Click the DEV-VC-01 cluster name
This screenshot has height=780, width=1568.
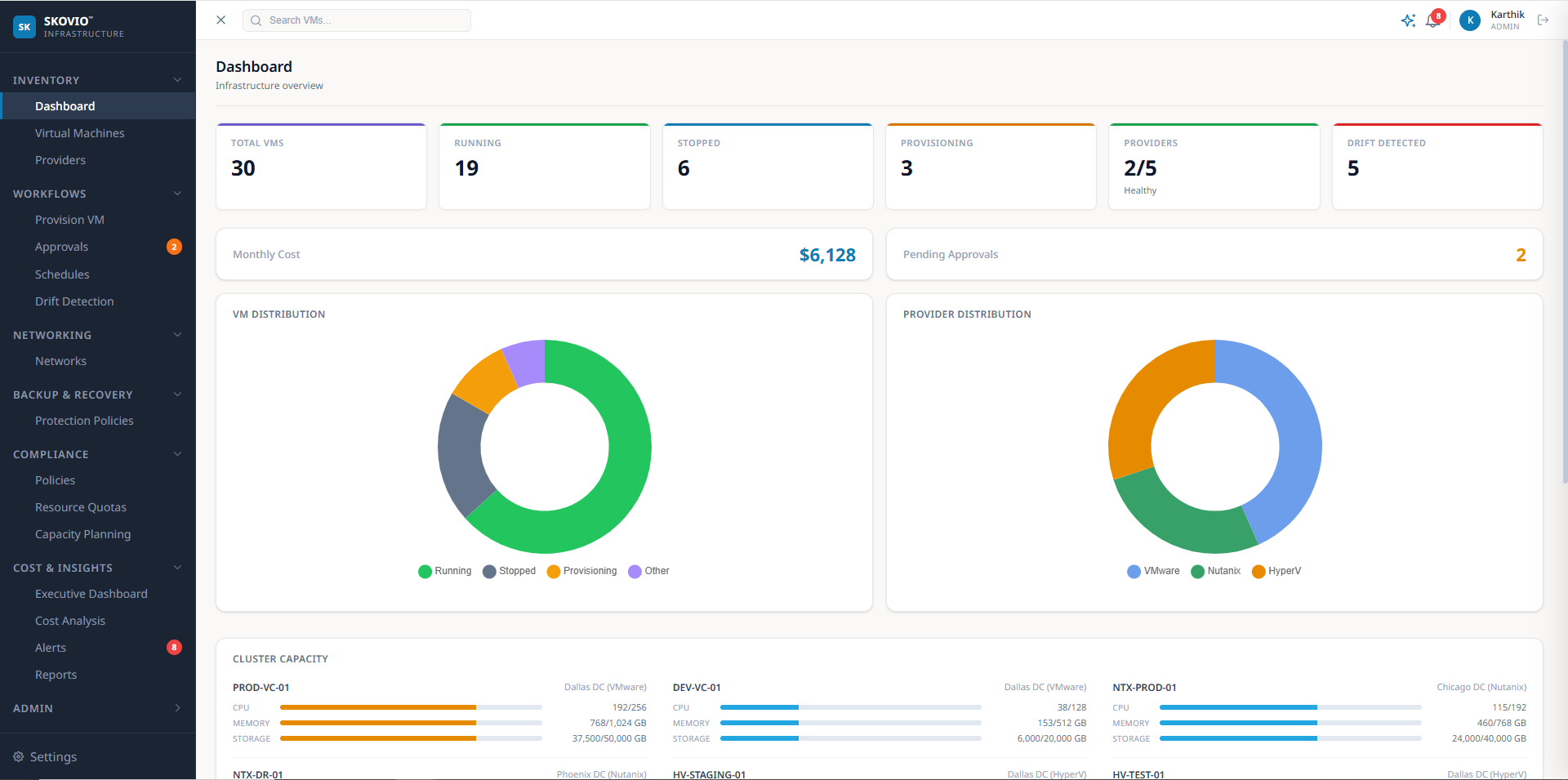pos(697,688)
